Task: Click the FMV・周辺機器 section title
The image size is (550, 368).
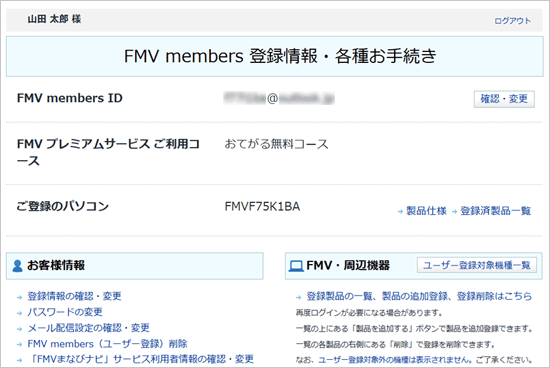Action: 348,266
